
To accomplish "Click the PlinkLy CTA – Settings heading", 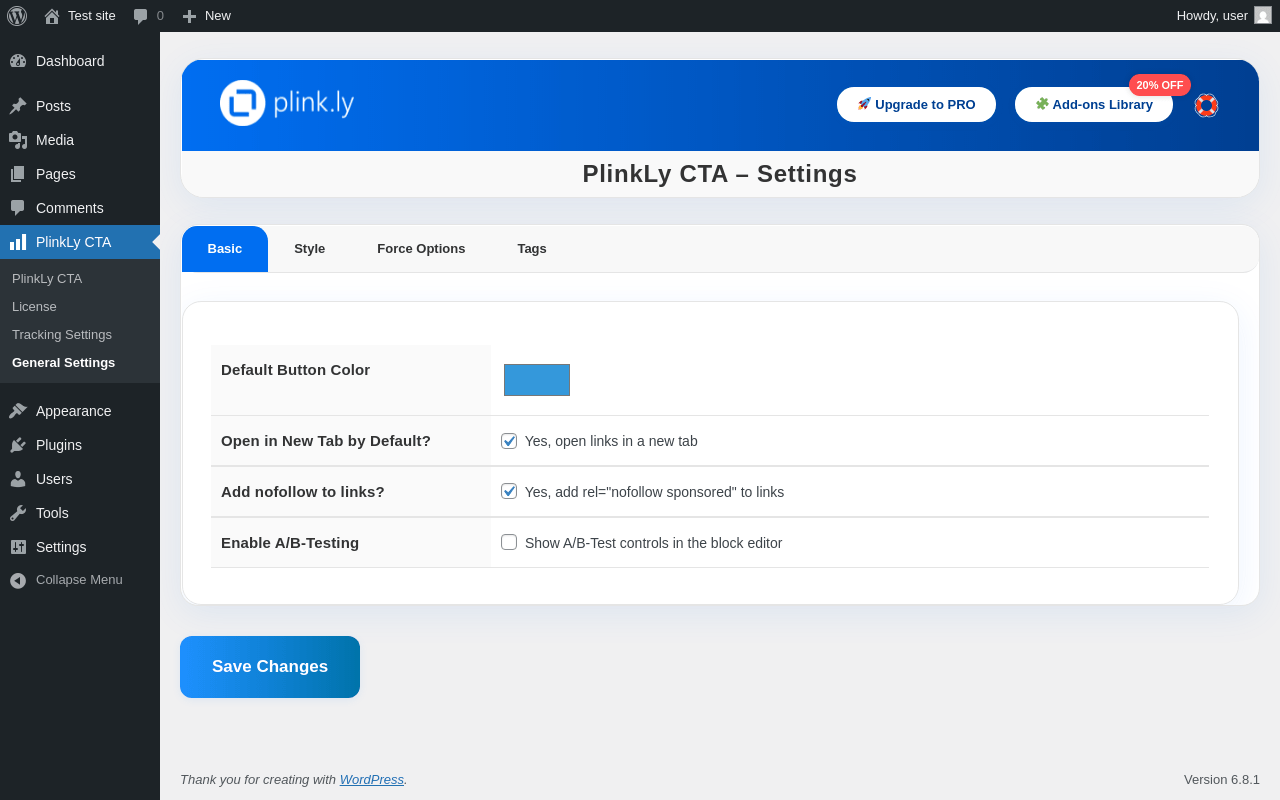I will click(720, 174).
